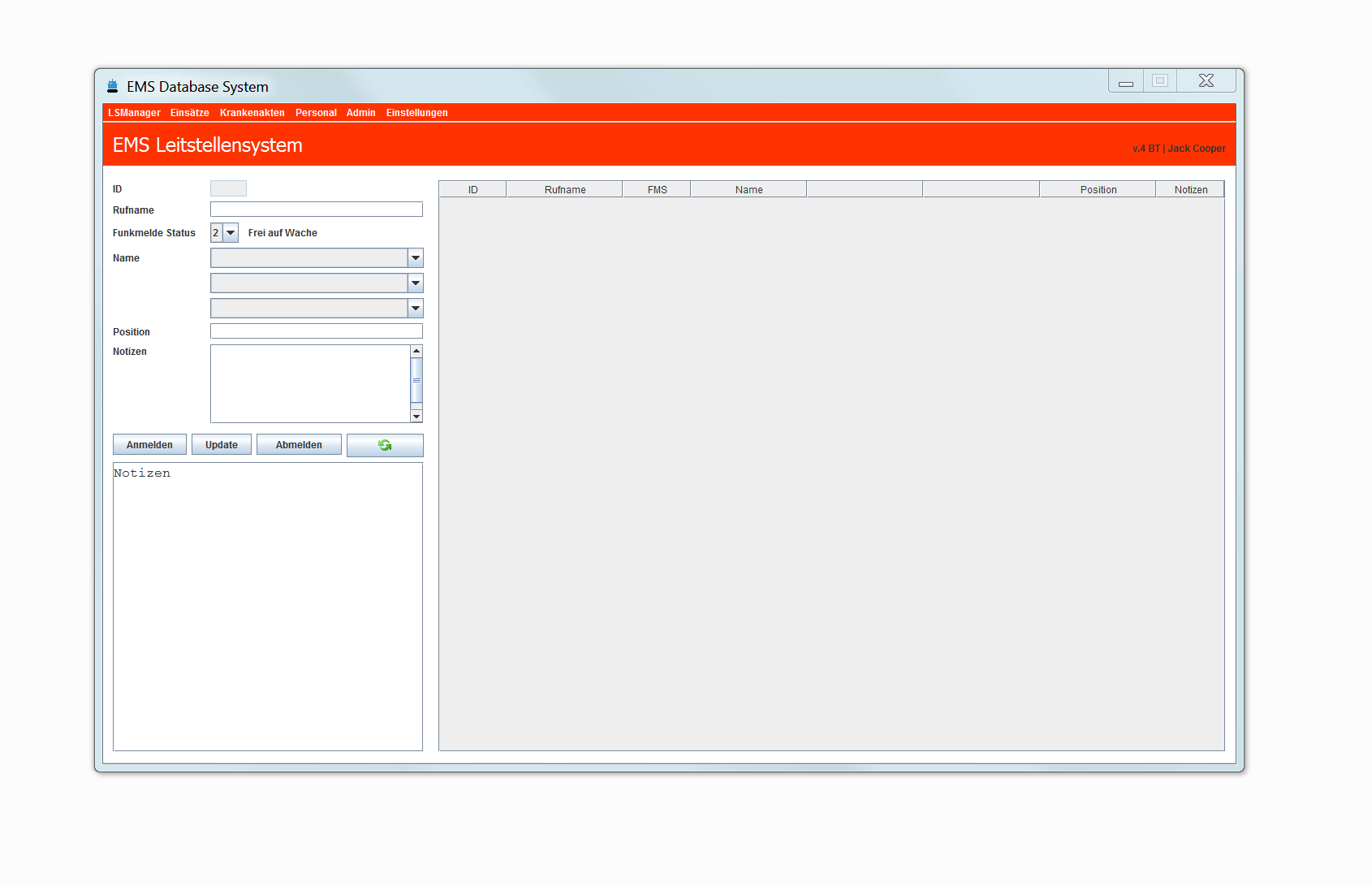Open the Einsätze menu
Screen dimensions: 1372x886
click(x=189, y=113)
